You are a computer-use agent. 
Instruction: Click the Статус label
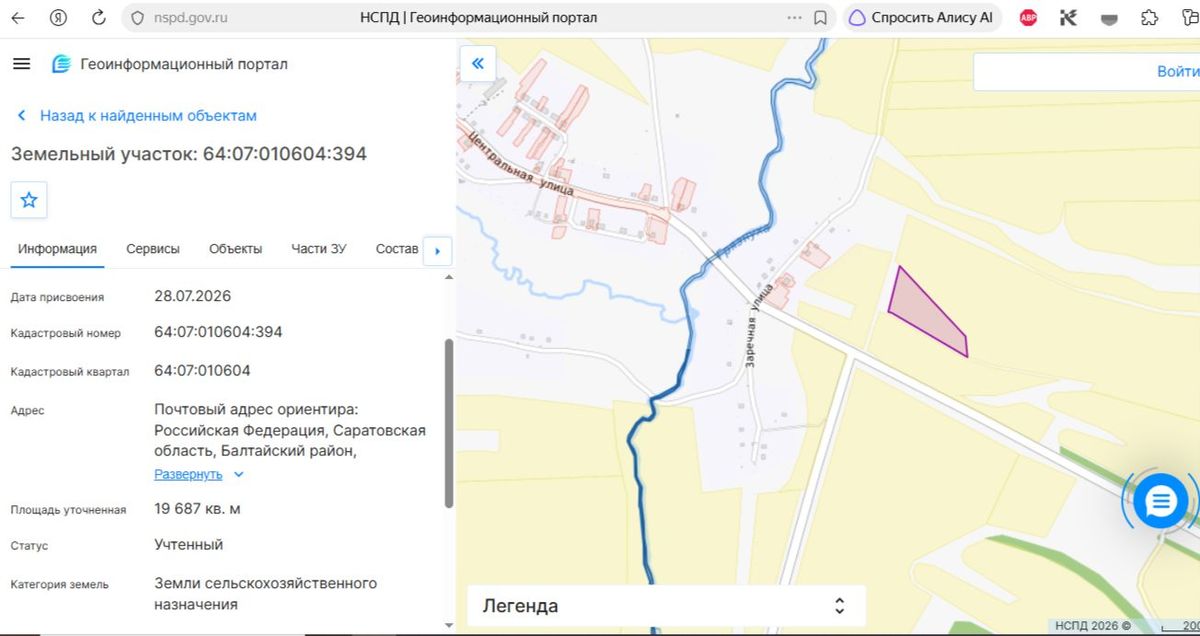click(29, 546)
